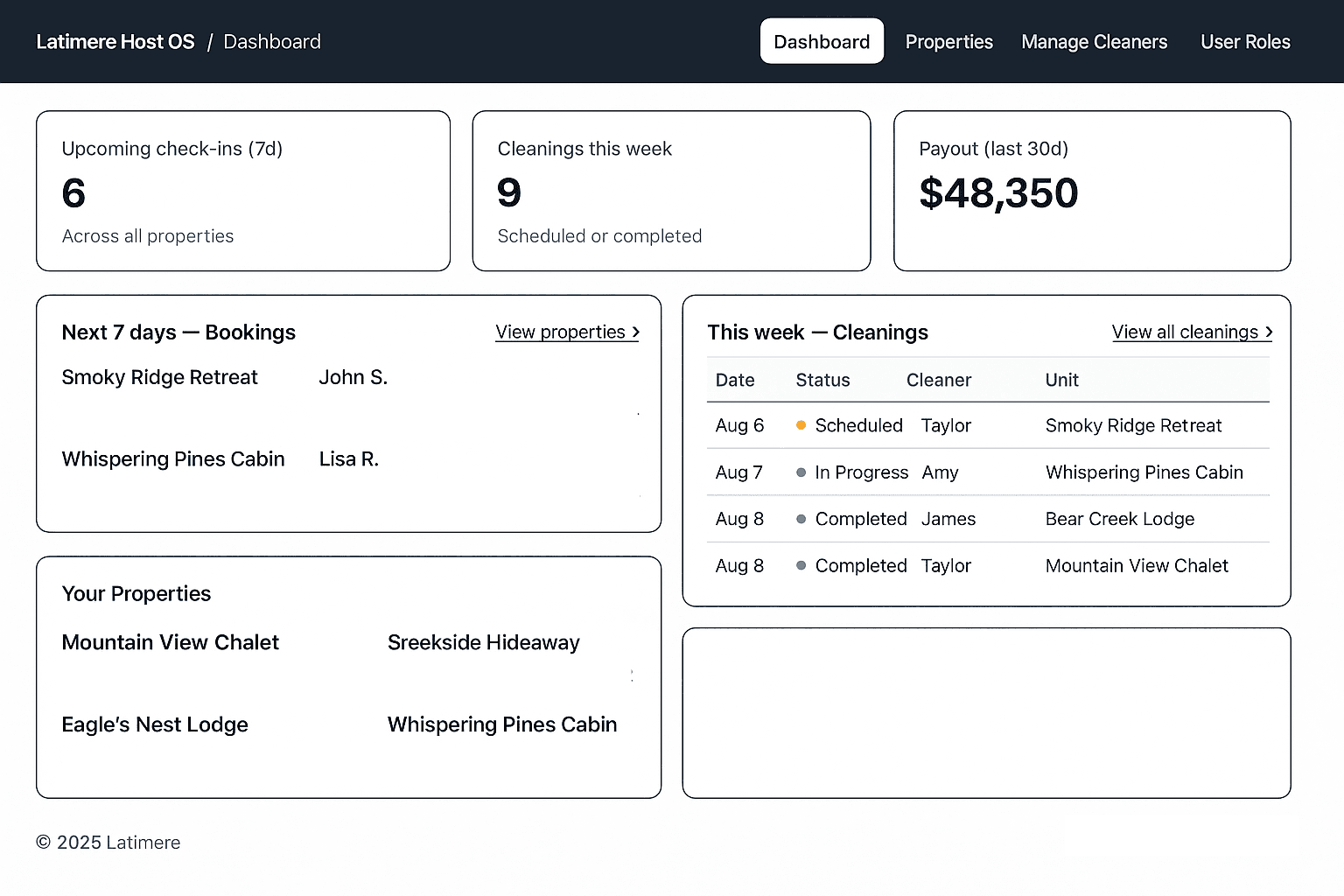Select the Cleanings this week card

tap(671, 191)
